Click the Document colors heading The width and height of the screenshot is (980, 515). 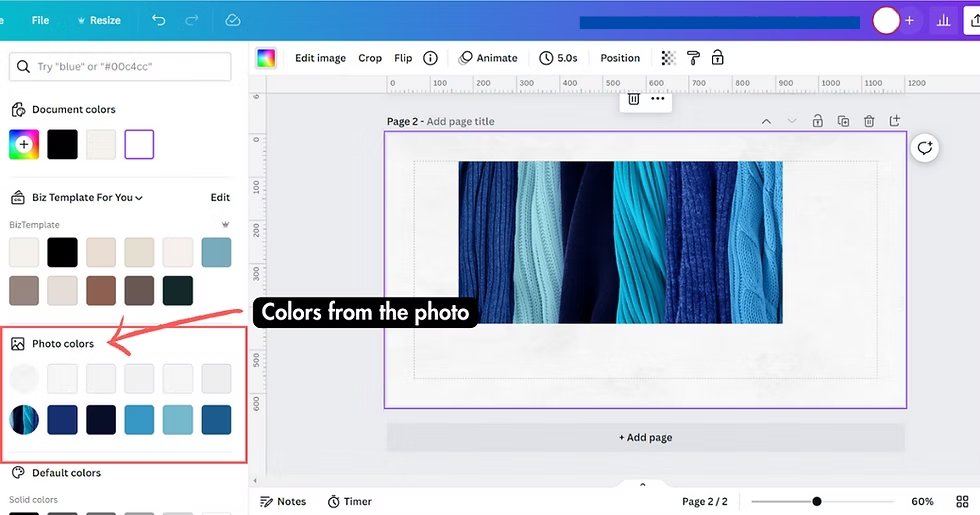pos(74,109)
